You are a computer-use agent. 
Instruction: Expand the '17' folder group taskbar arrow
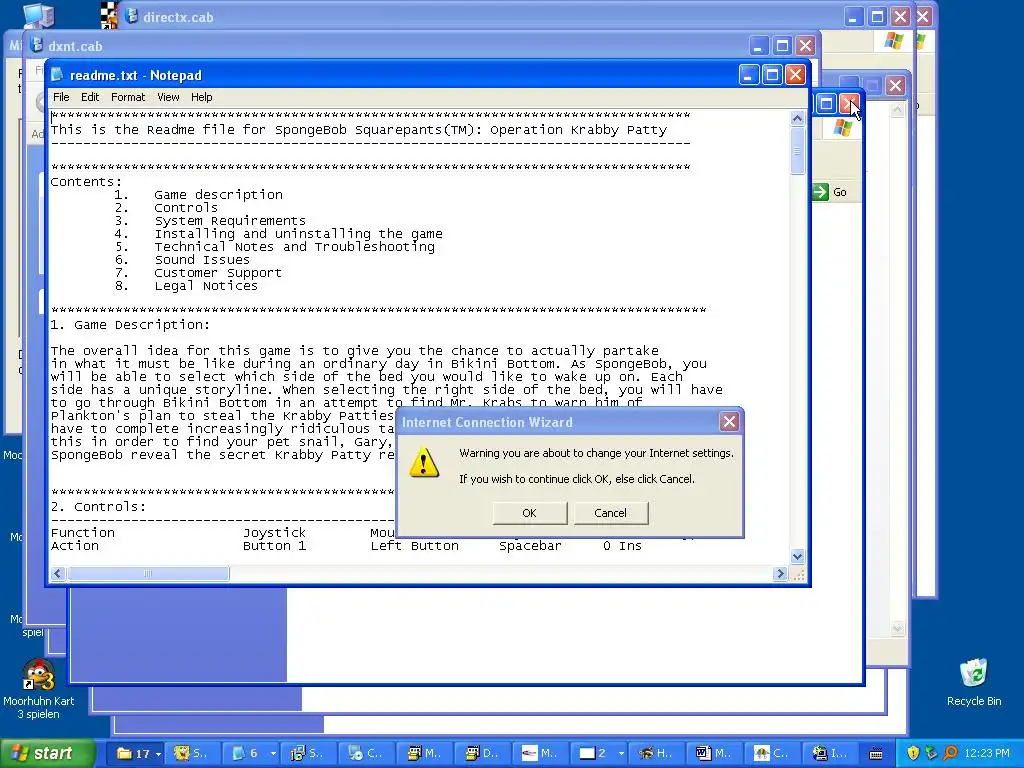pyautogui.click(x=158, y=754)
